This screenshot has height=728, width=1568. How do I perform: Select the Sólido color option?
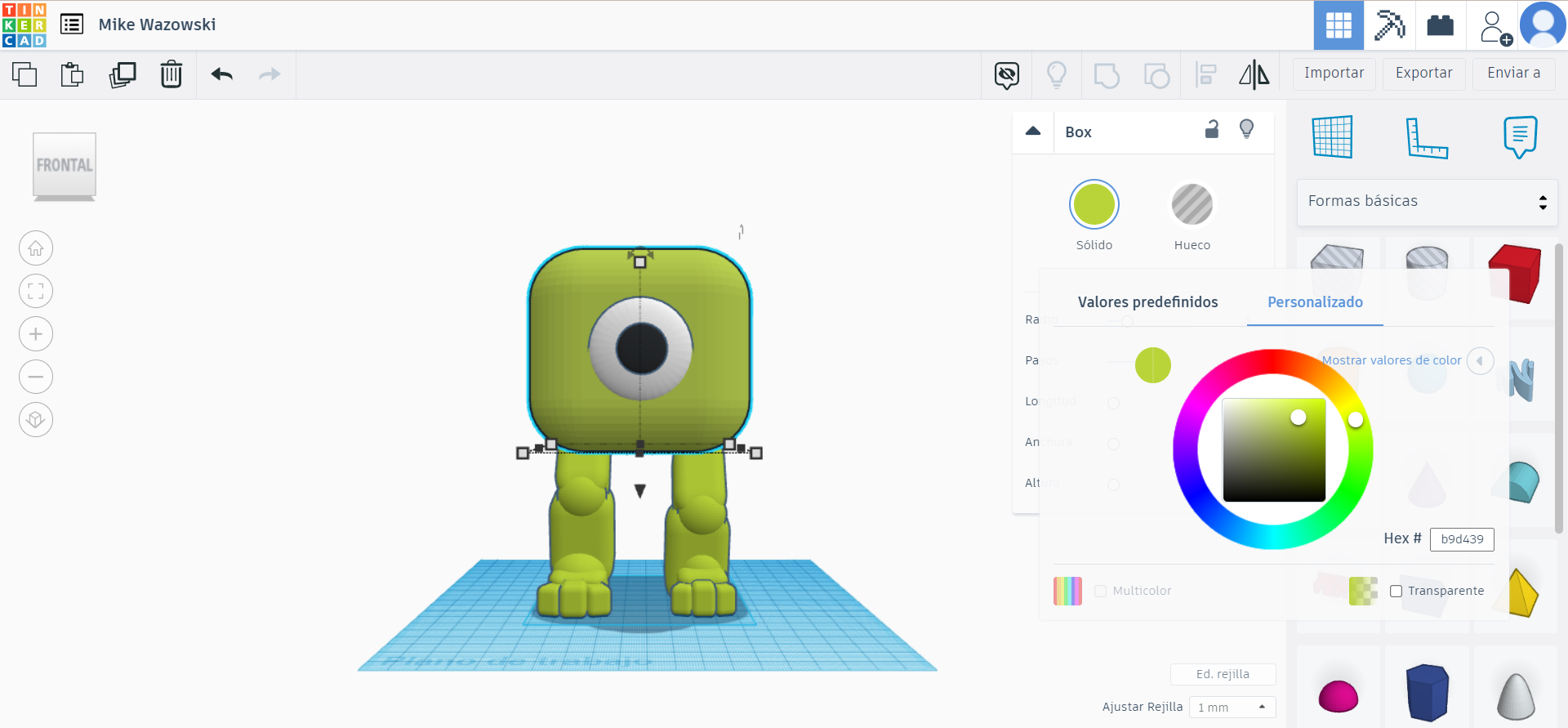tap(1094, 204)
